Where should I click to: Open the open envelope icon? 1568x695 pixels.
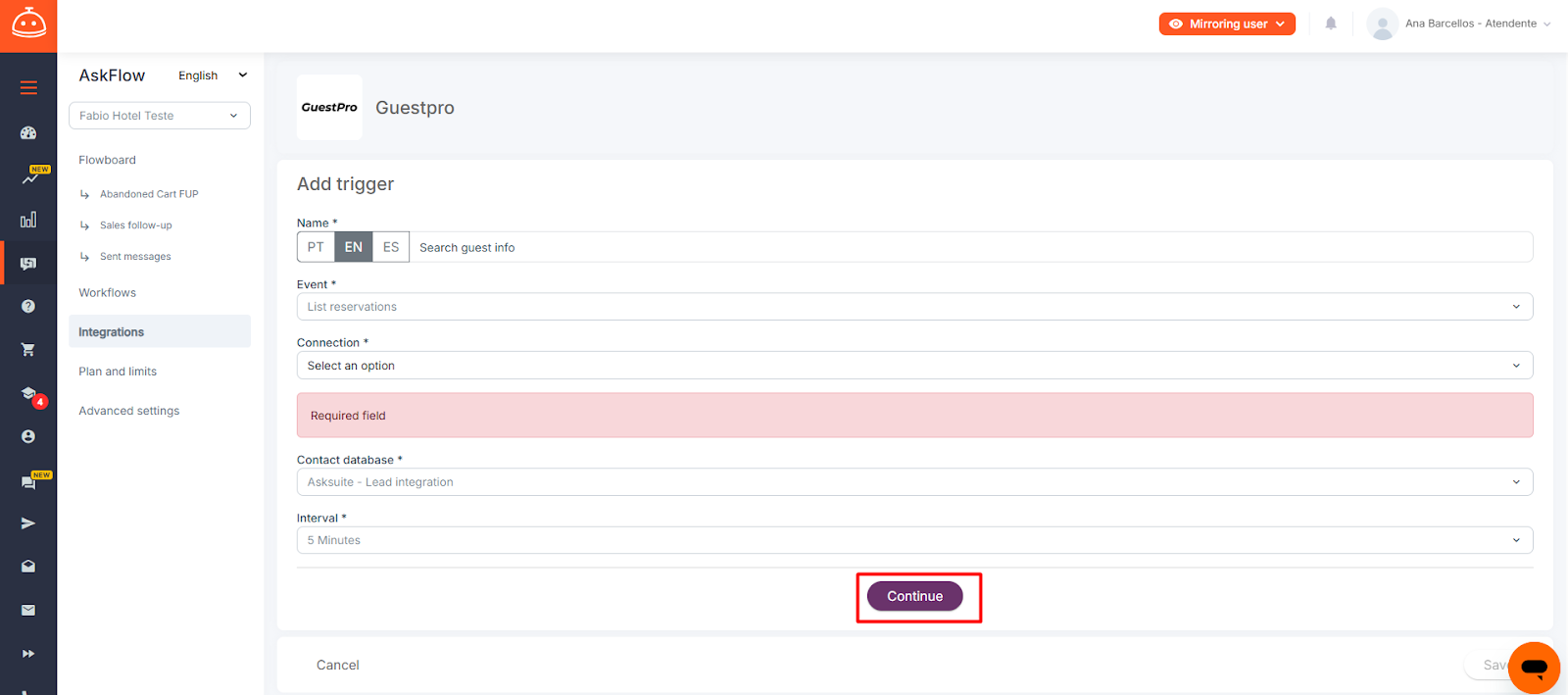pyautogui.click(x=28, y=567)
